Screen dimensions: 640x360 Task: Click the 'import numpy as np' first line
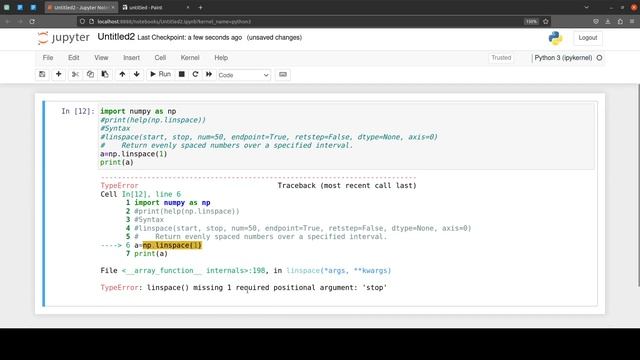[138, 111]
